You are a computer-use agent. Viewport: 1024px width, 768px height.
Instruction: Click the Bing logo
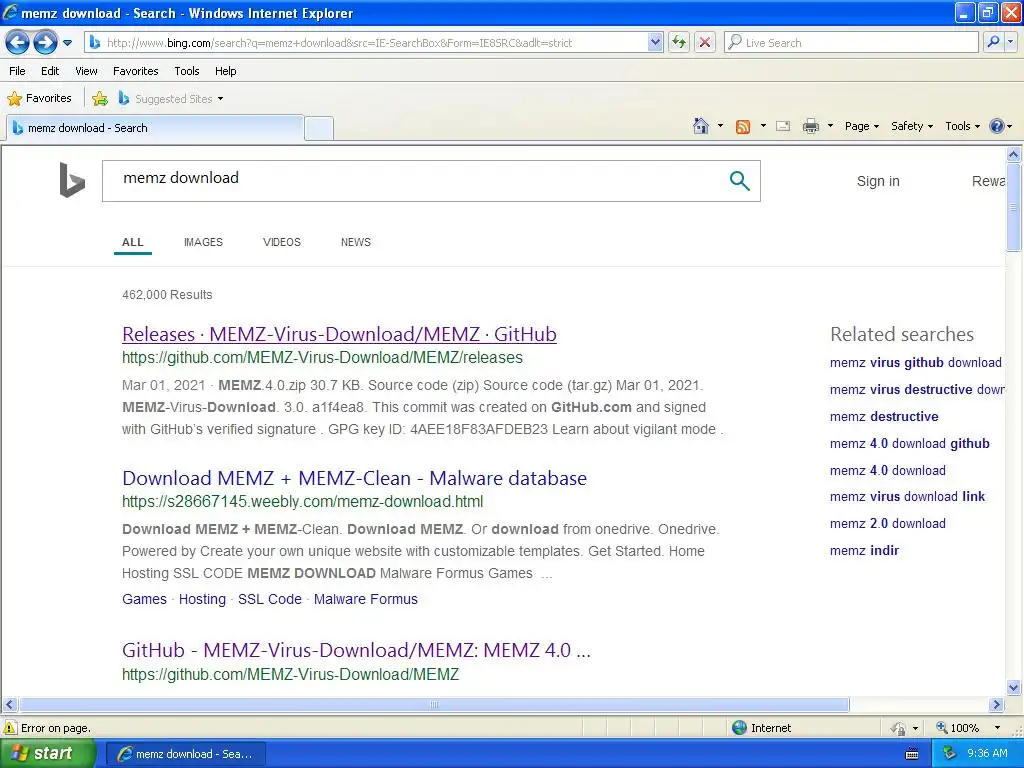(x=72, y=180)
